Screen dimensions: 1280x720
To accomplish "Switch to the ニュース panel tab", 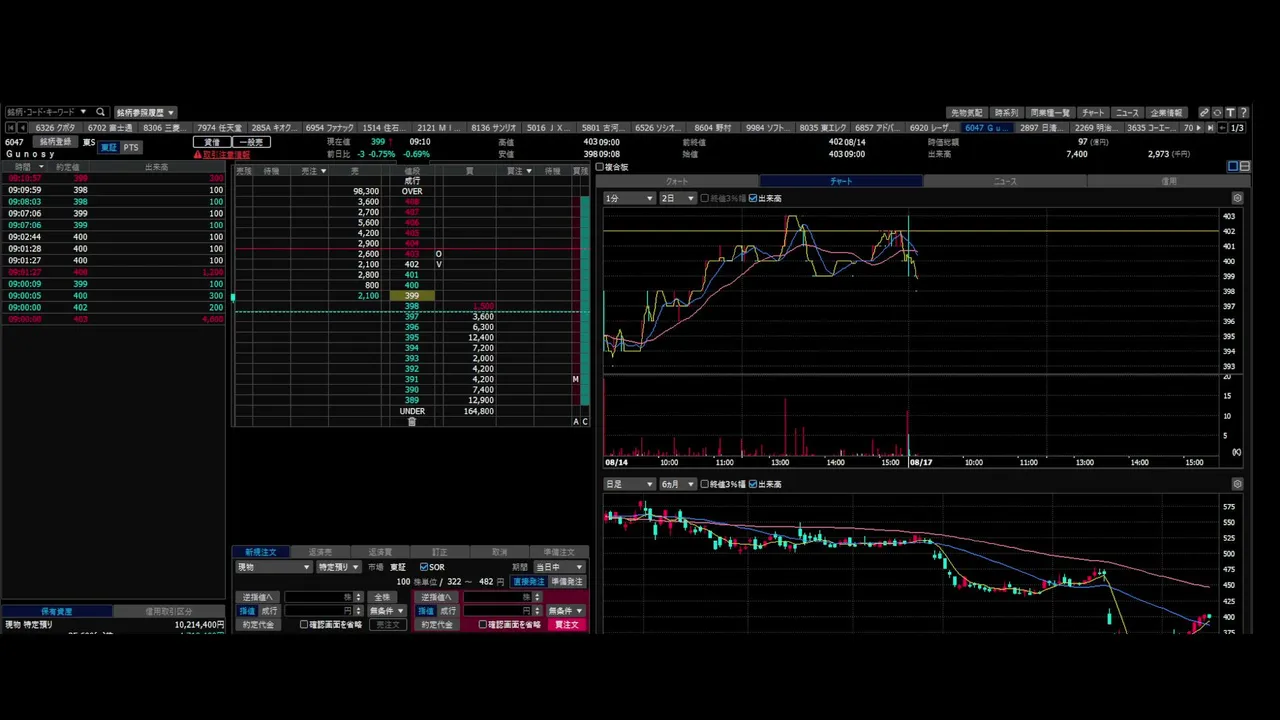I will pos(1005,181).
